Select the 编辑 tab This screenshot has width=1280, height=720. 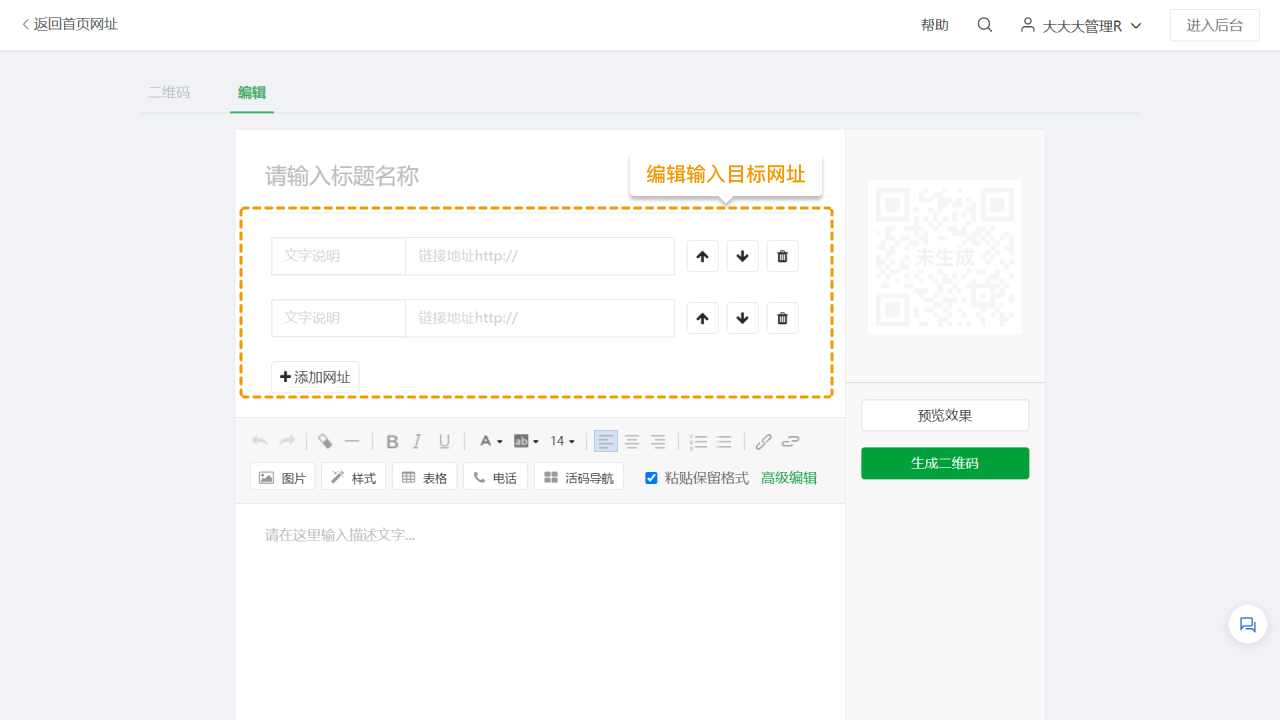[x=252, y=92]
